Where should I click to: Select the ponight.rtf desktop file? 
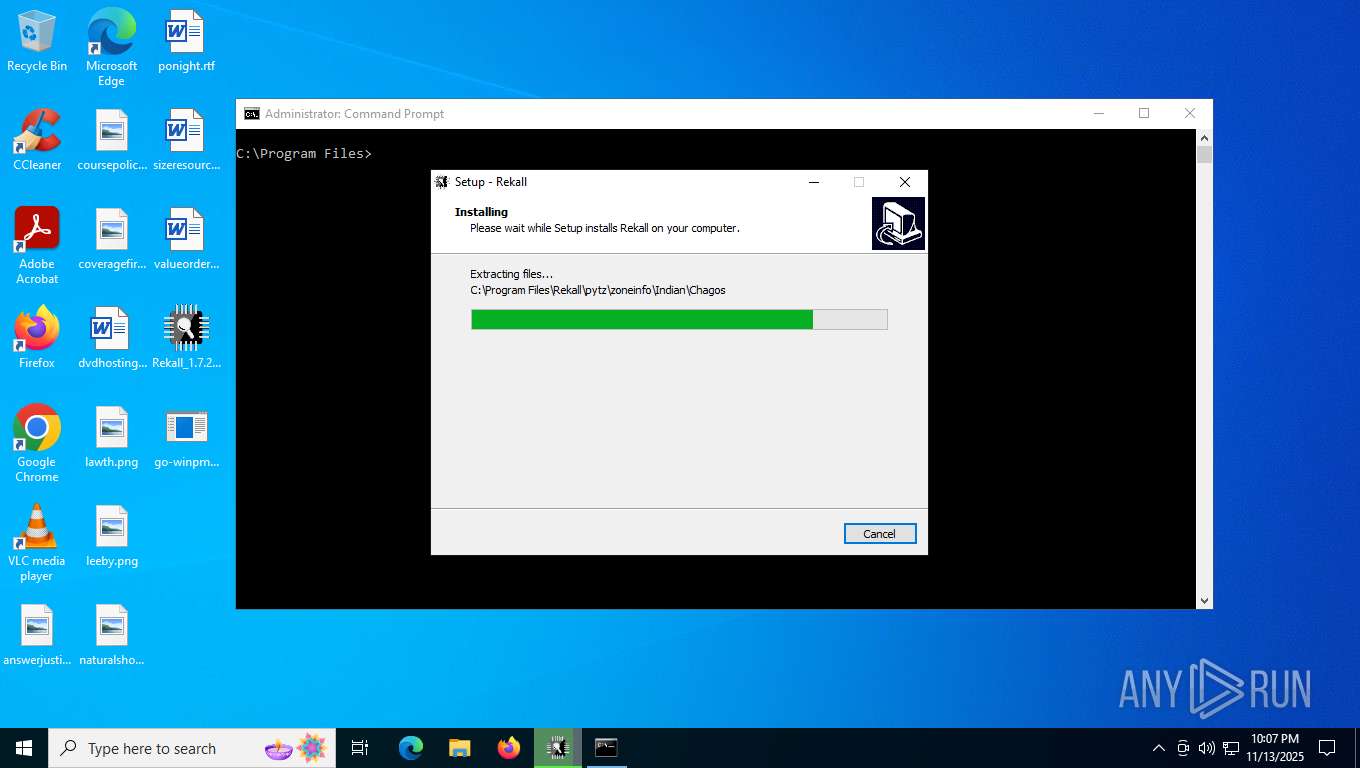186,41
